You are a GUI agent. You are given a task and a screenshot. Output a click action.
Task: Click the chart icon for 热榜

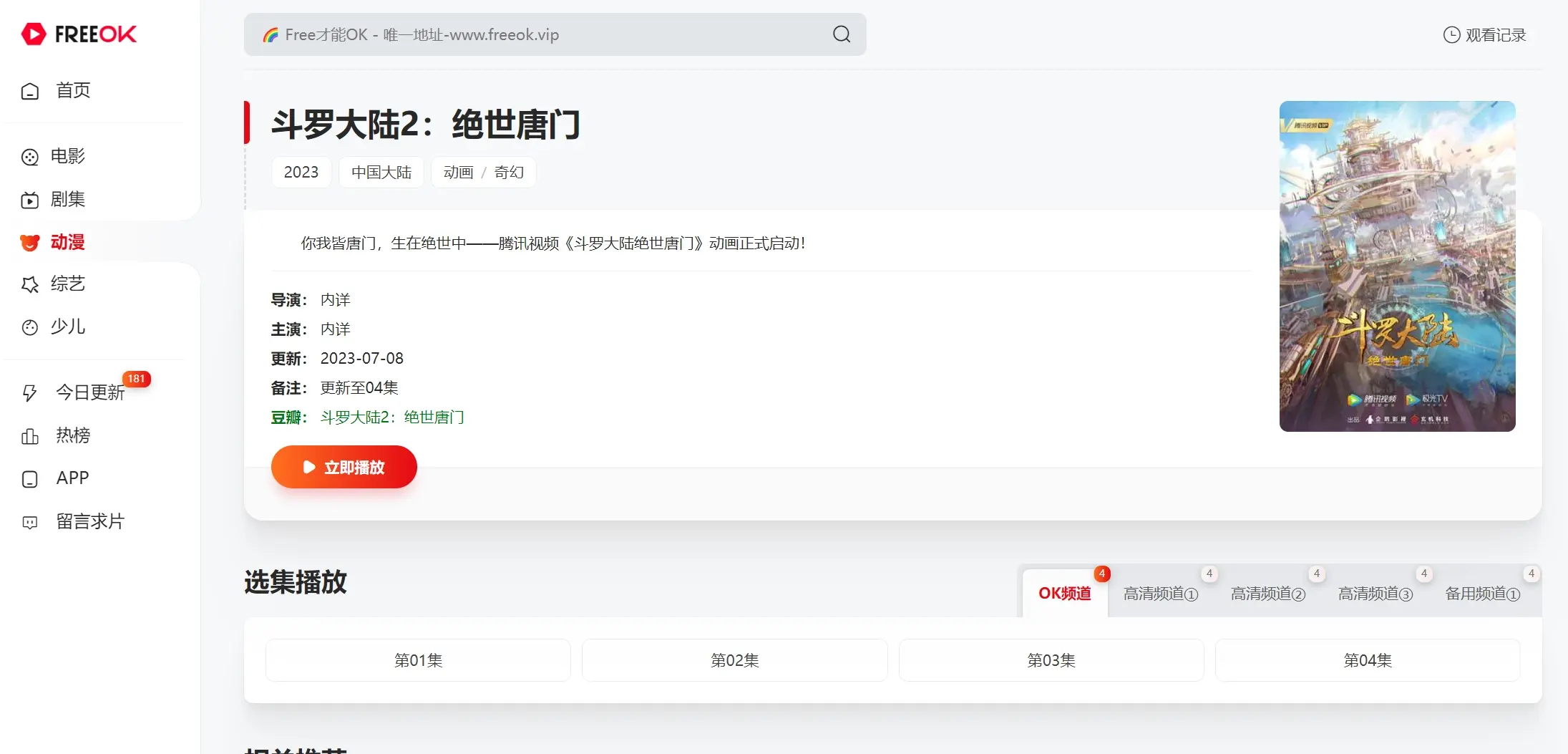click(x=30, y=436)
